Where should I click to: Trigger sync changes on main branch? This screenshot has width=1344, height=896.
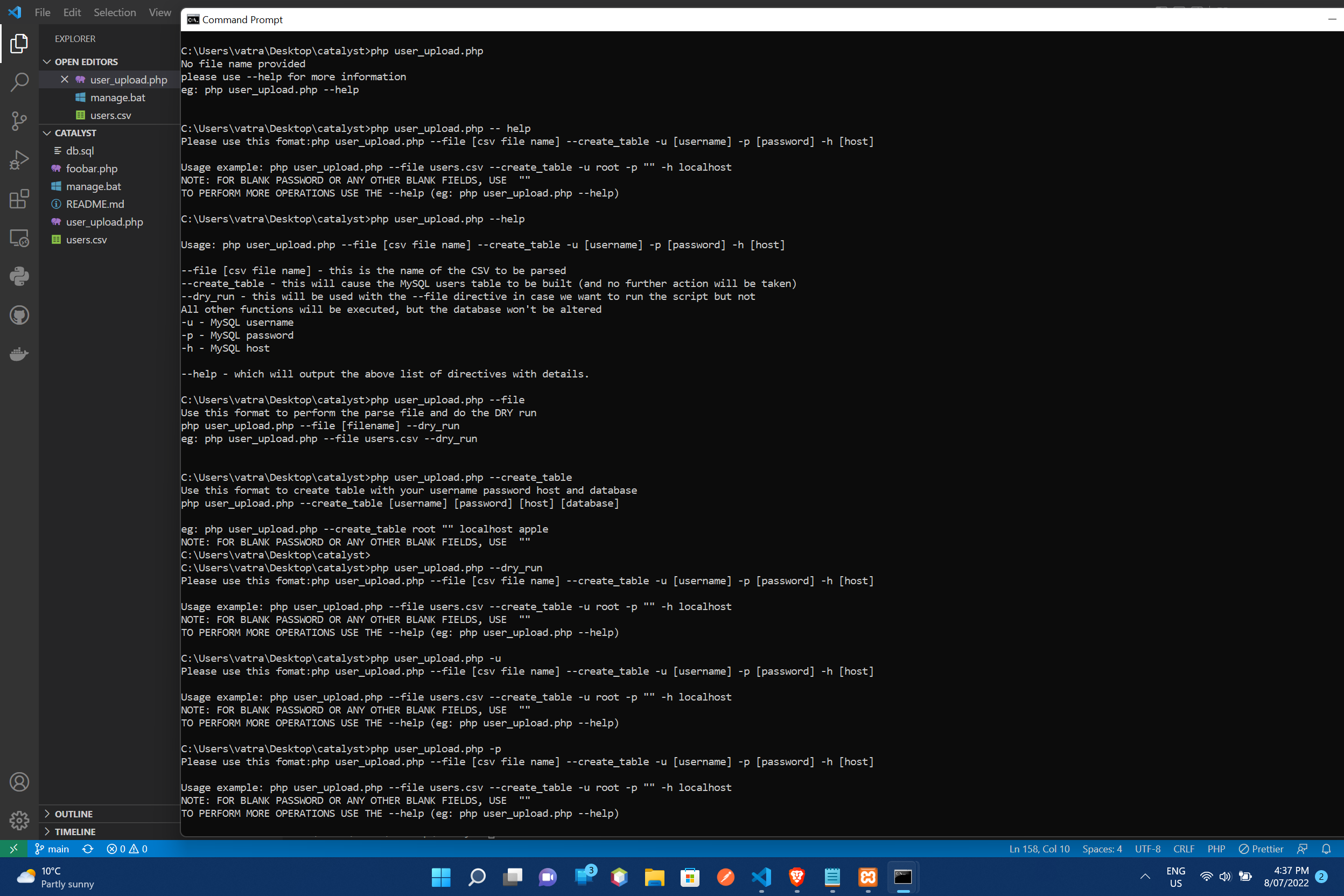87,849
